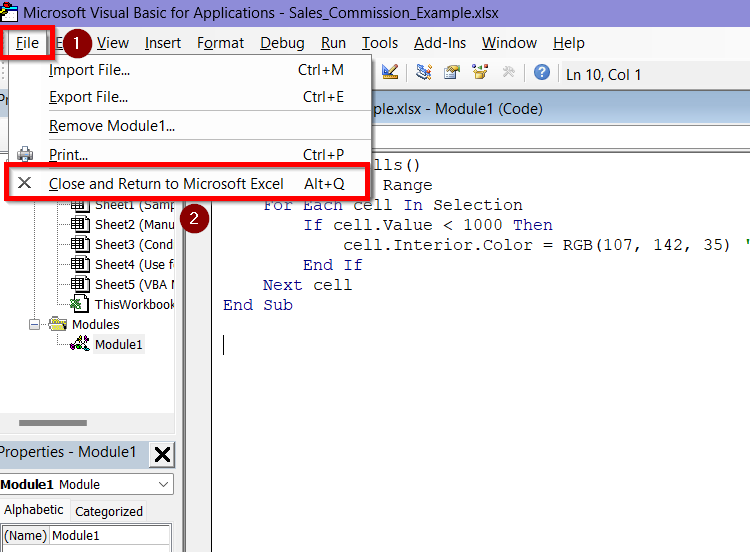The width and height of the screenshot is (750, 552).
Task: Open the Insert menu
Action: click(x=163, y=43)
